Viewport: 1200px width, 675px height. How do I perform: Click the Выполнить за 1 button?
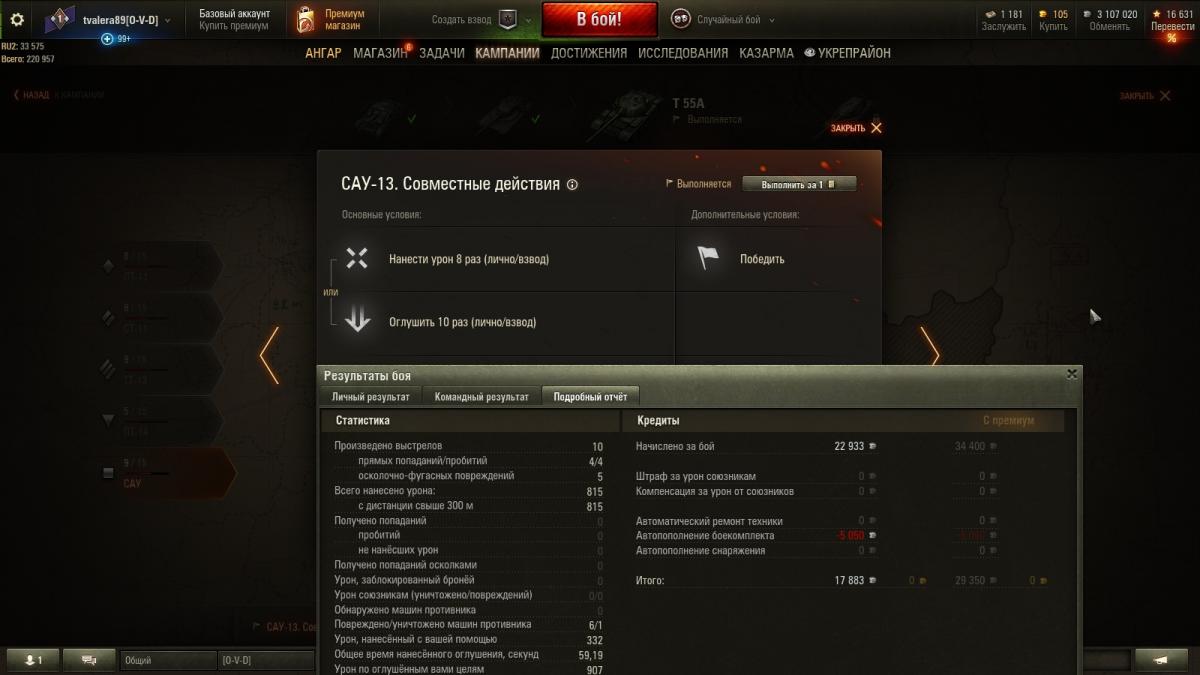tap(799, 184)
